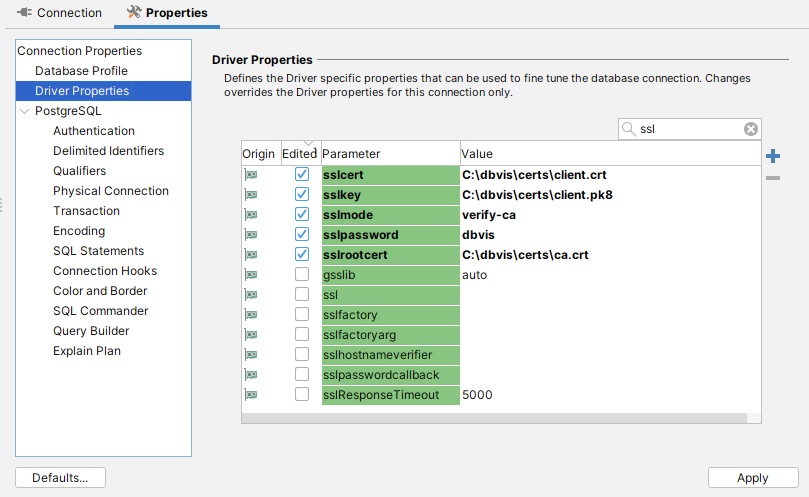Uncheck the Edited box for sslkey

(x=302, y=195)
